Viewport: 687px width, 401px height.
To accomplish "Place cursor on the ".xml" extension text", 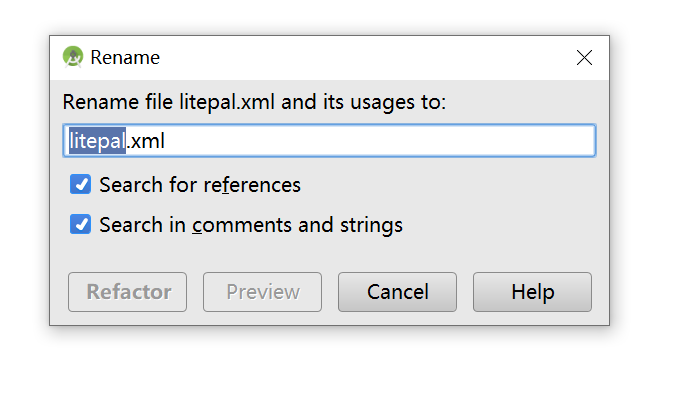I will pos(146,141).
